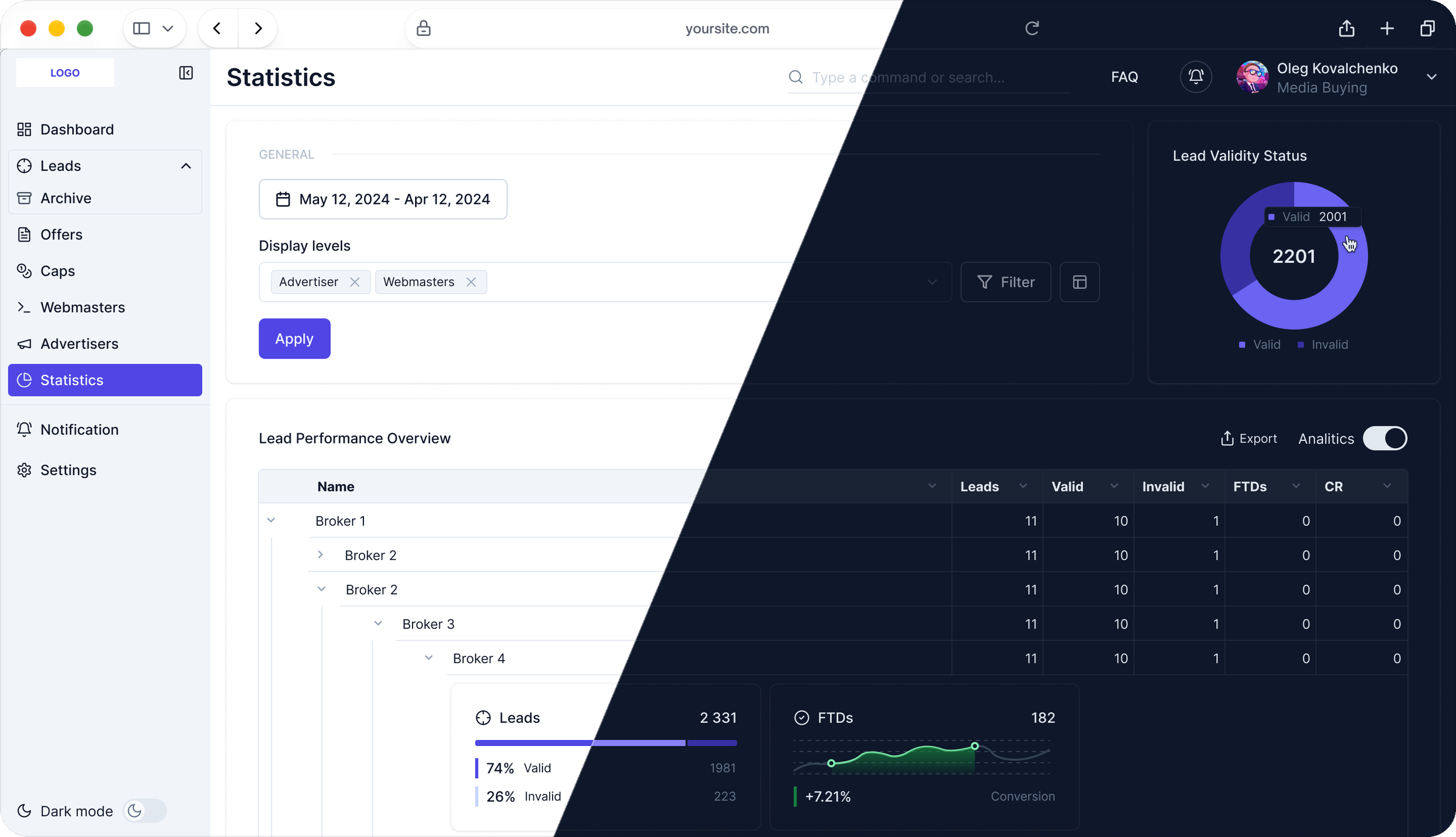The width and height of the screenshot is (1456, 837).
Task: Click the Valid legend swatch
Action: pos(1242,345)
